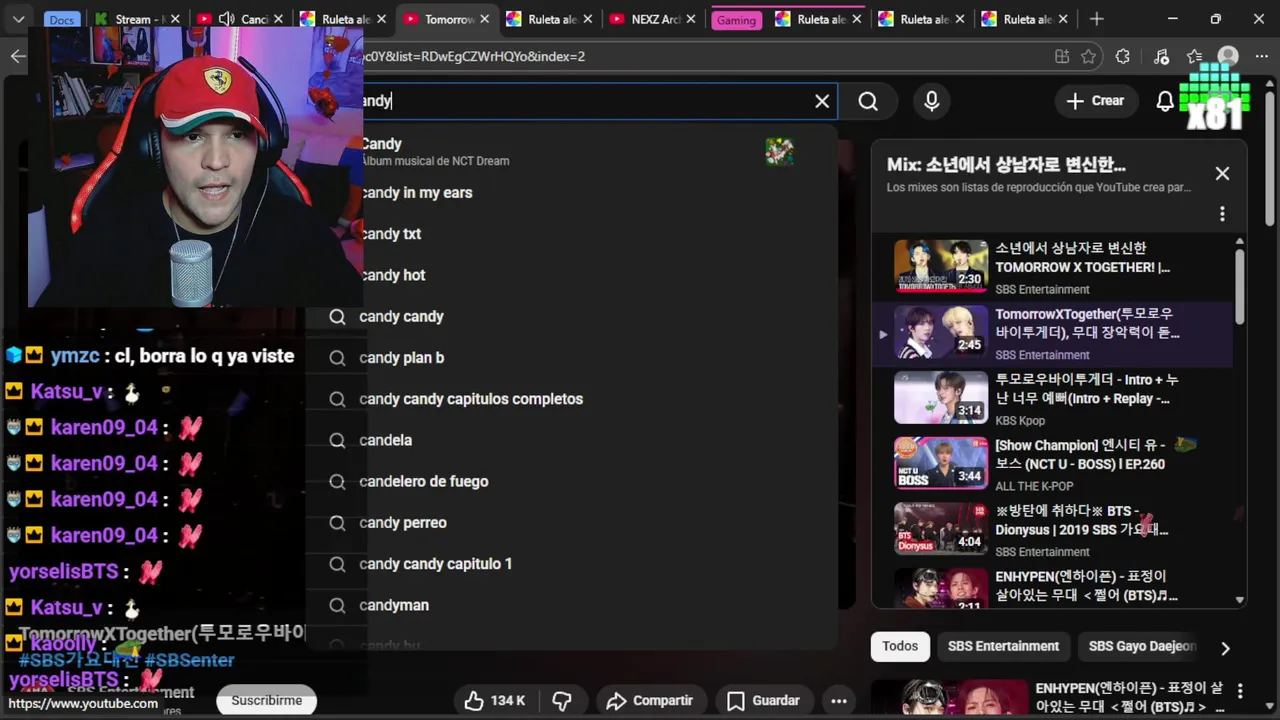Open the Crear menu button

pos(1095,101)
